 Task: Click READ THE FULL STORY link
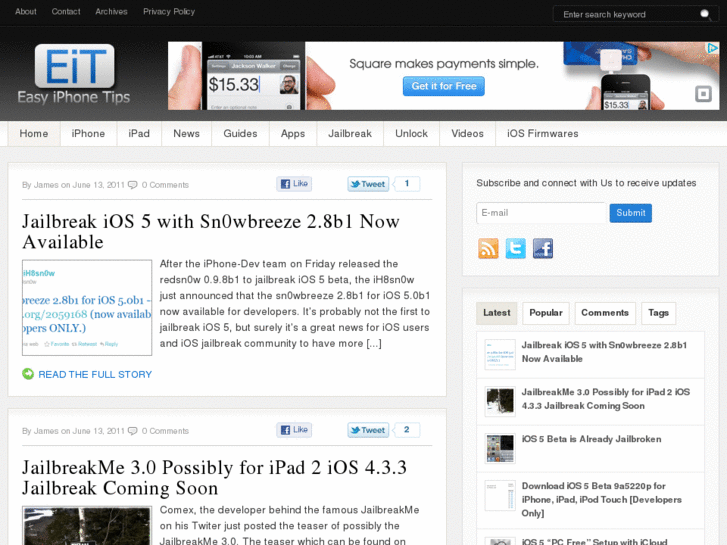(x=95, y=374)
